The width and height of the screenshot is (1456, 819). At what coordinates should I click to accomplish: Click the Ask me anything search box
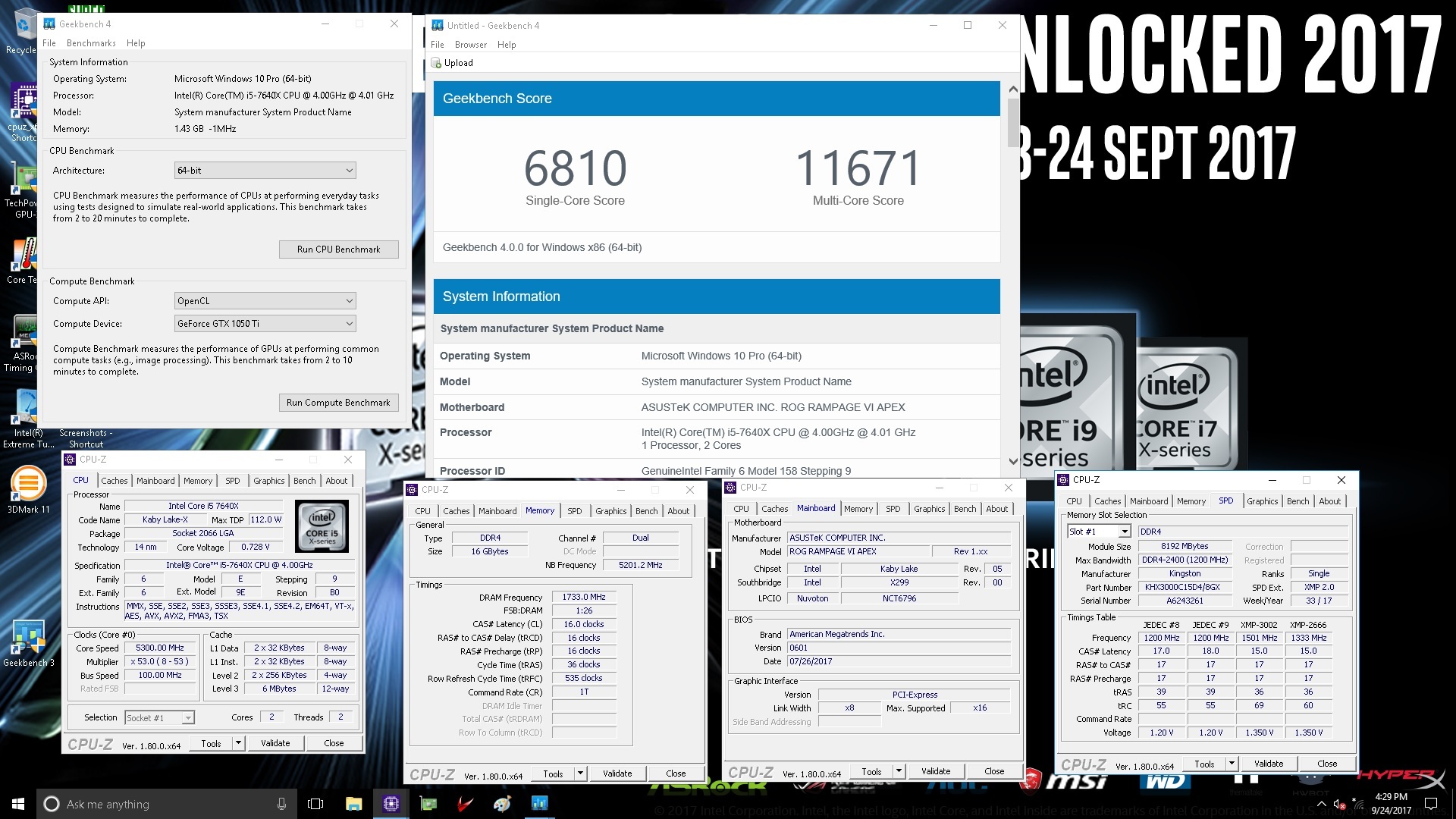(167, 804)
